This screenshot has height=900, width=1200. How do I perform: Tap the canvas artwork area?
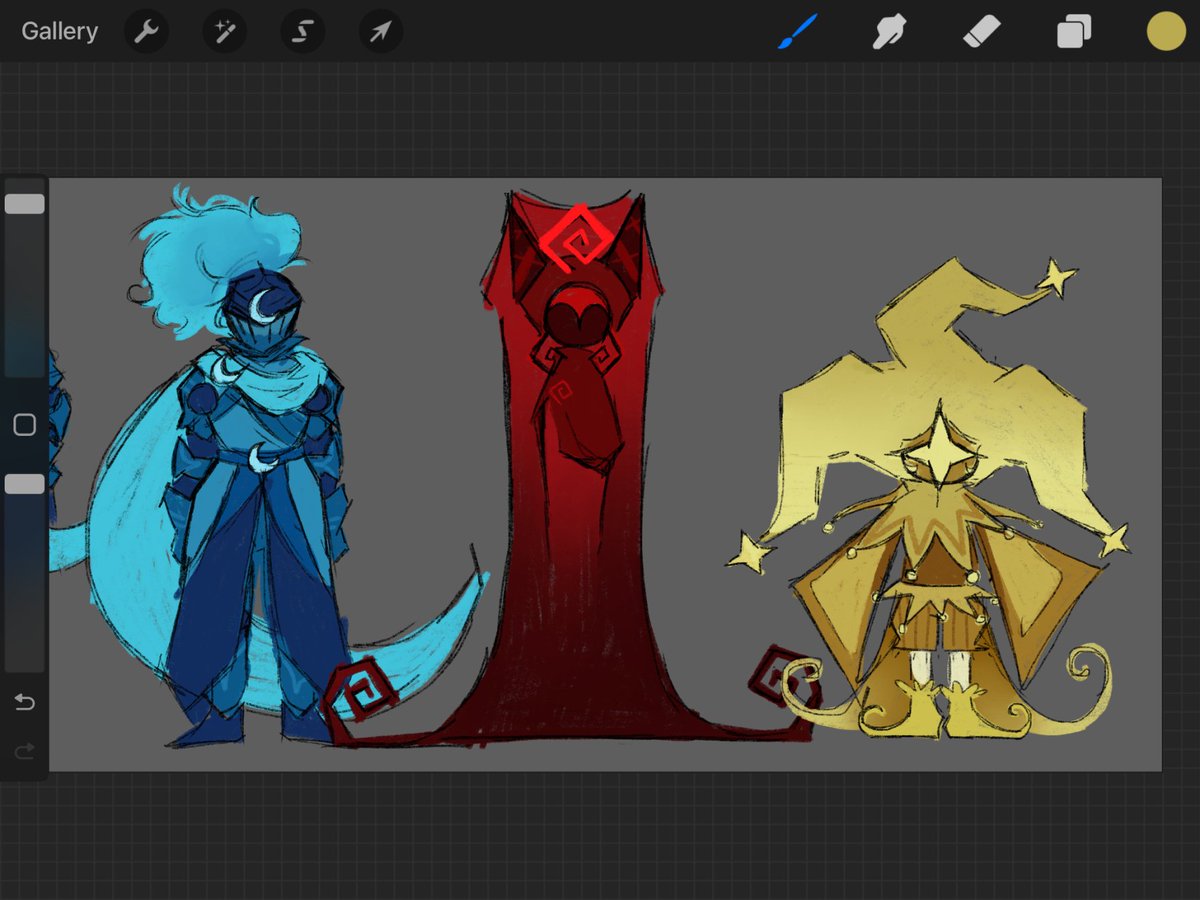[x=600, y=470]
